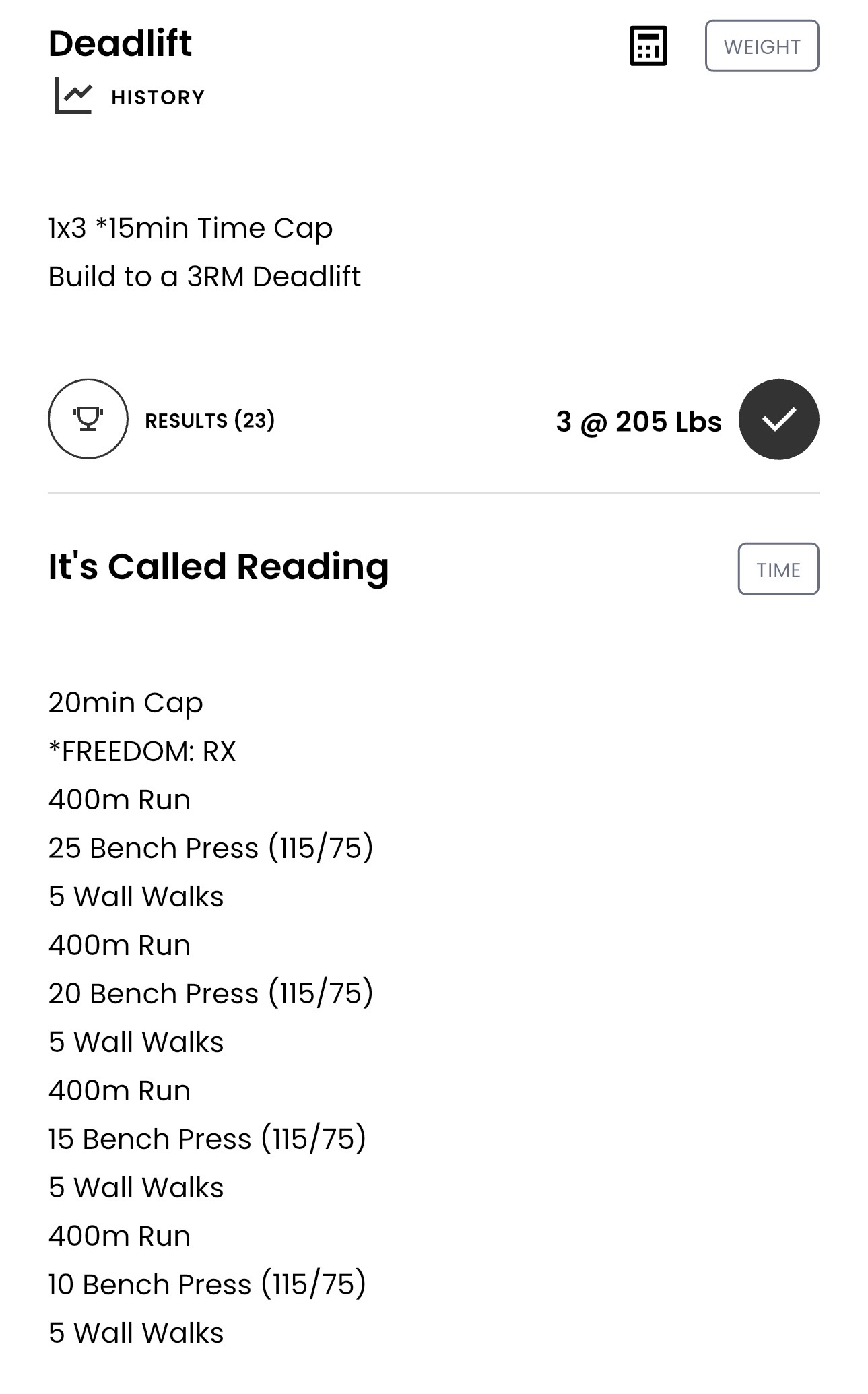
Task: Tap the 20 Bench Press (115/75) line
Action: [211, 994]
